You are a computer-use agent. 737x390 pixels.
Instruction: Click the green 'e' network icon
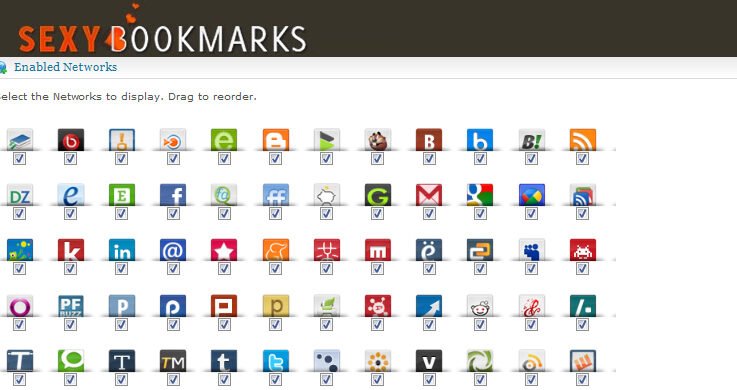224,140
